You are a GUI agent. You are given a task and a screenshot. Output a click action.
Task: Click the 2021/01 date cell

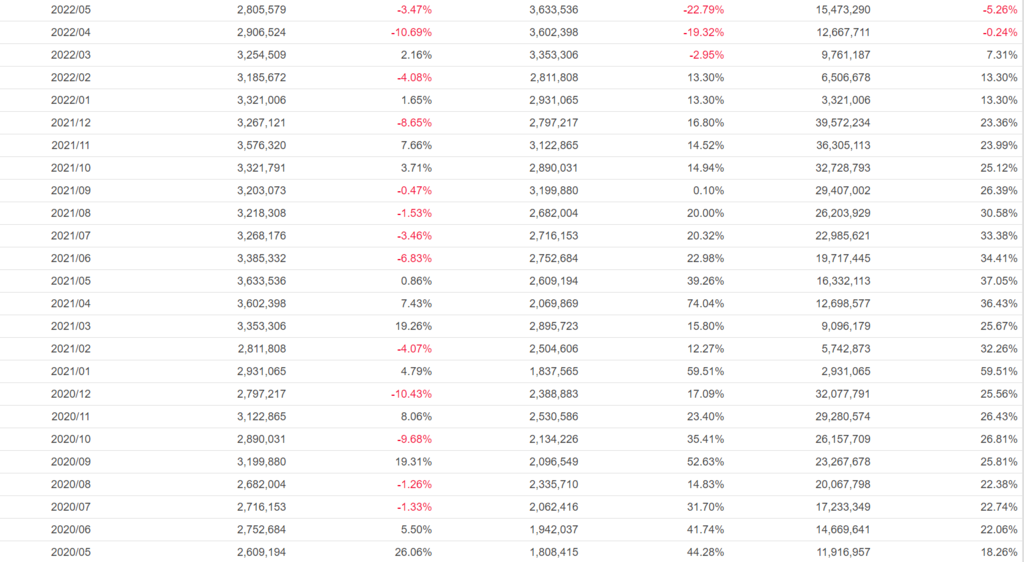point(71,372)
